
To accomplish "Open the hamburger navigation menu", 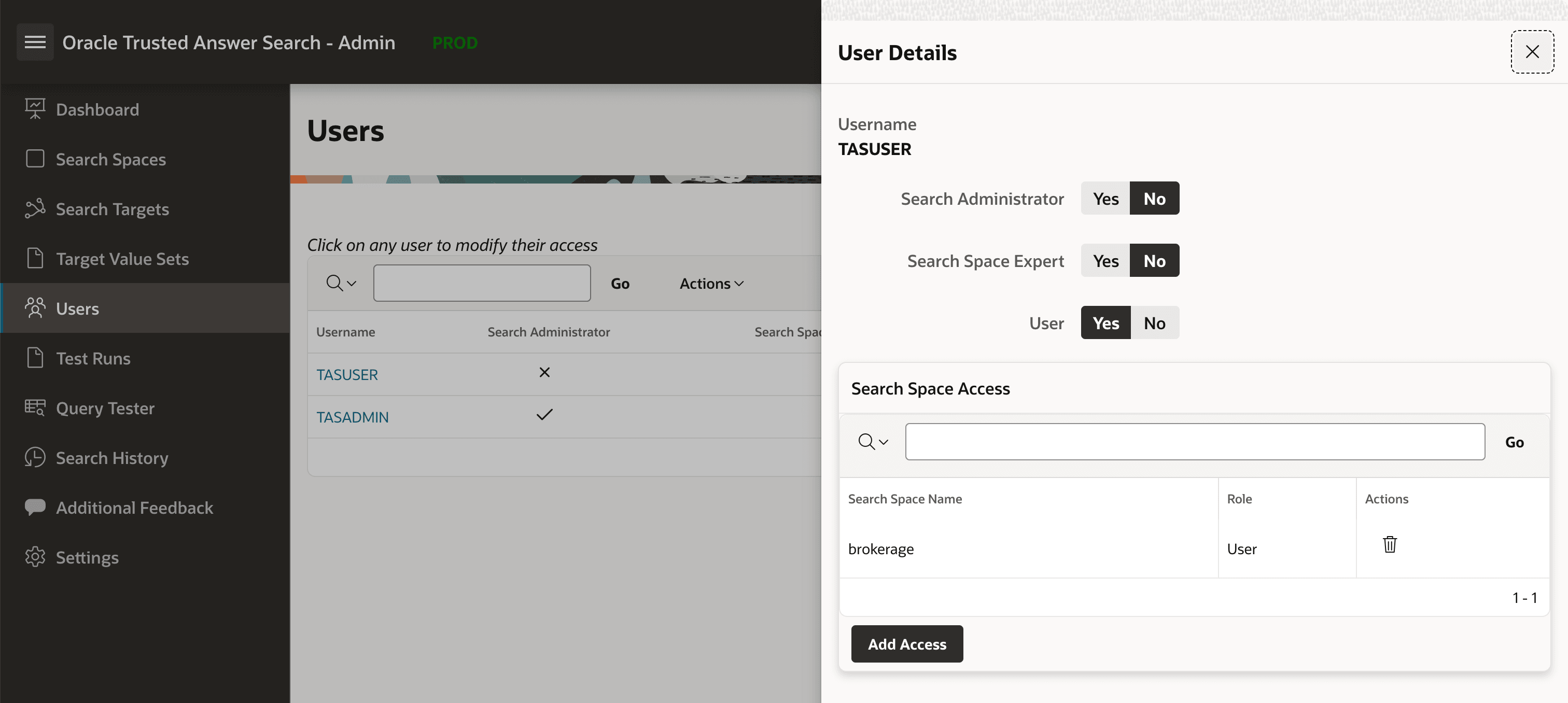I will (35, 42).
